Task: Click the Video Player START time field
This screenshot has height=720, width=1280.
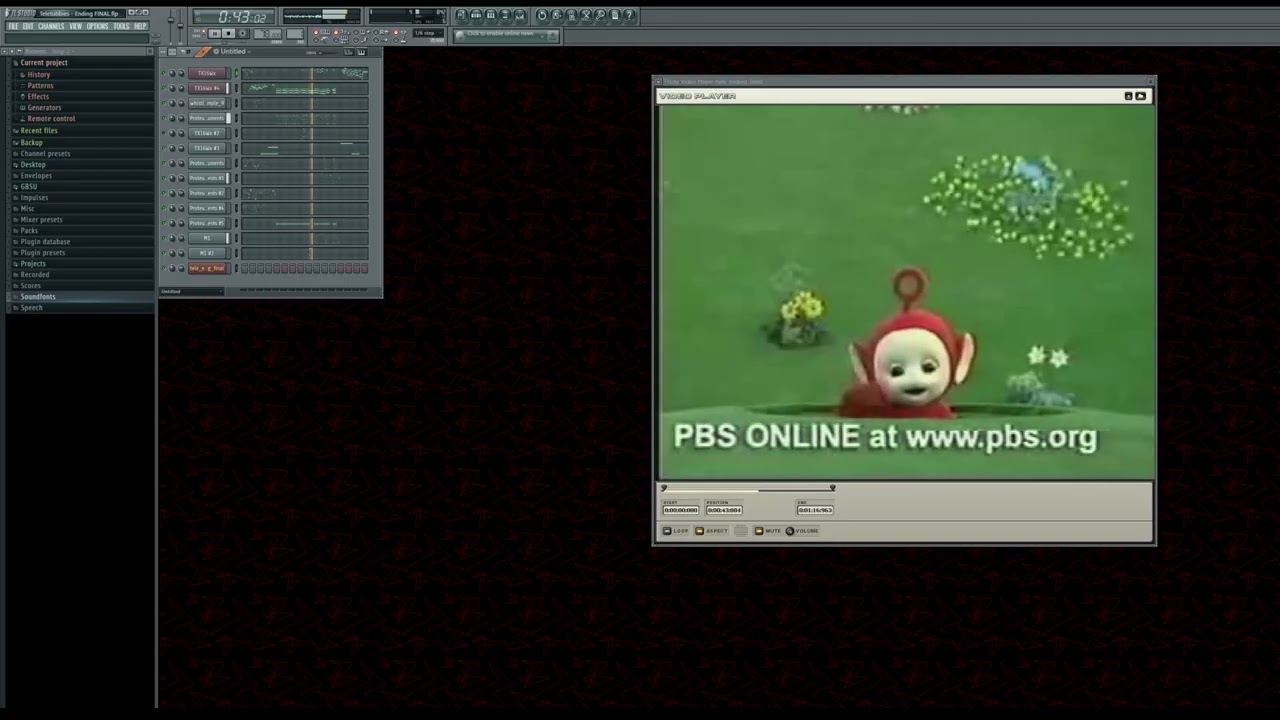Action: [681, 510]
